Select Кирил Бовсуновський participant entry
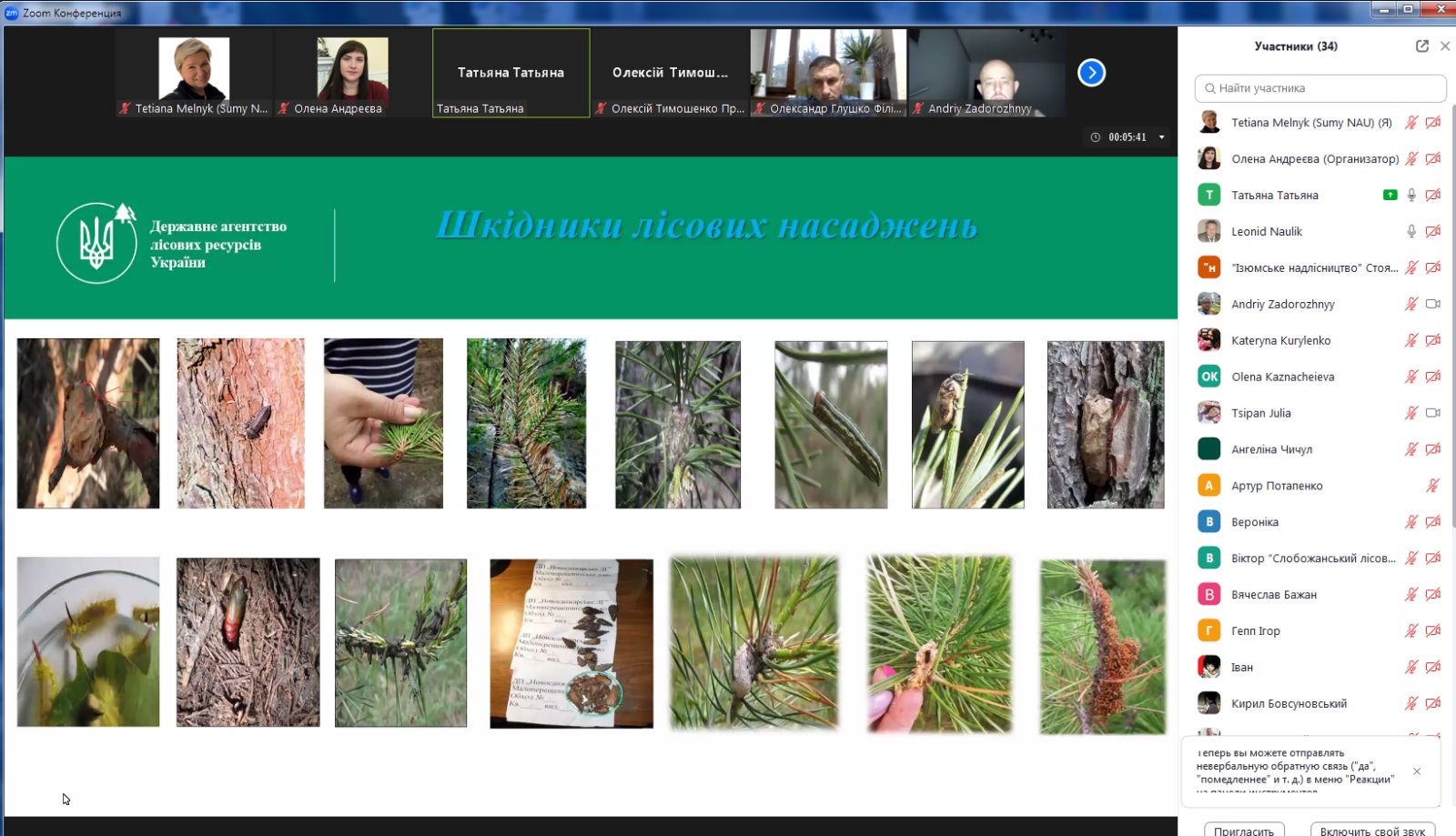 point(1289,704)
